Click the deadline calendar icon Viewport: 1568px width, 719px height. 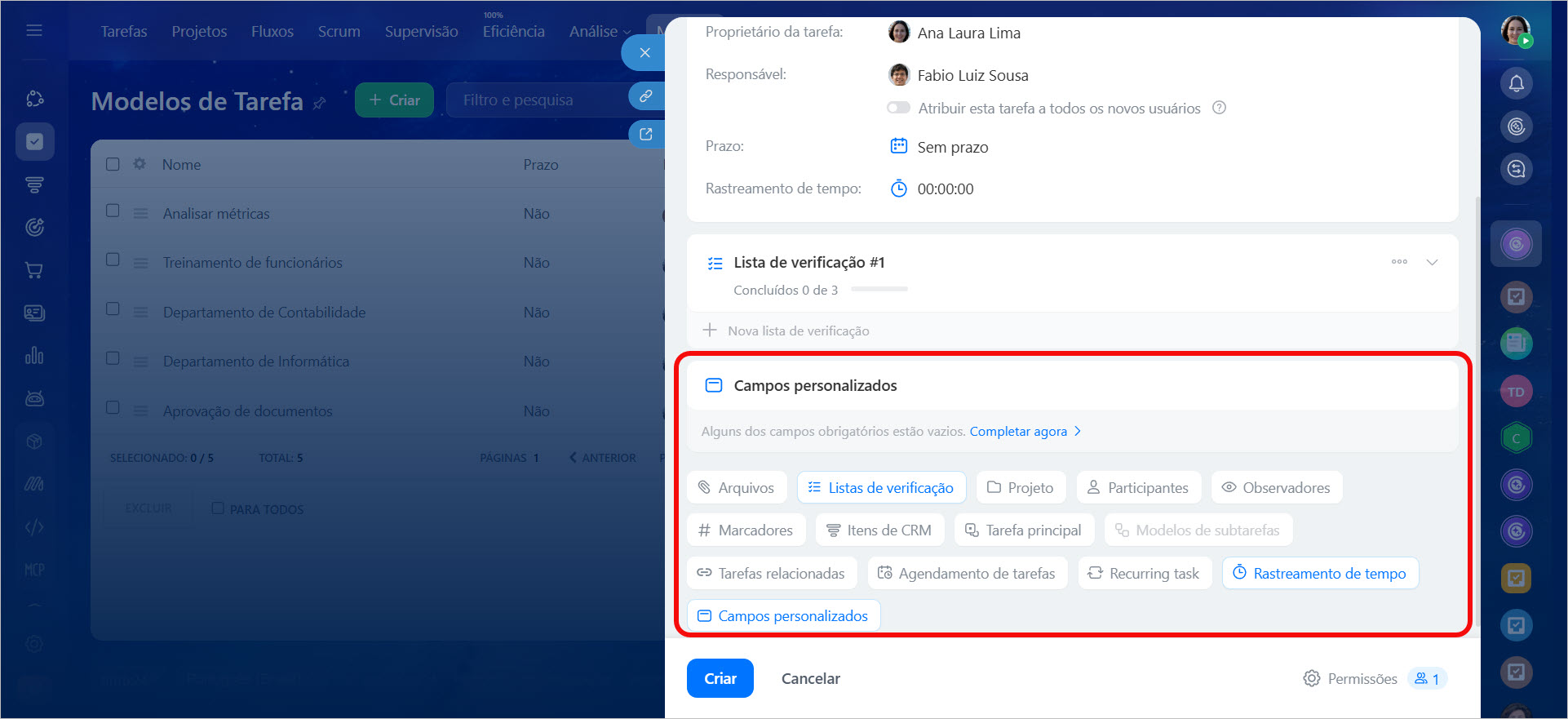point(898,147)
